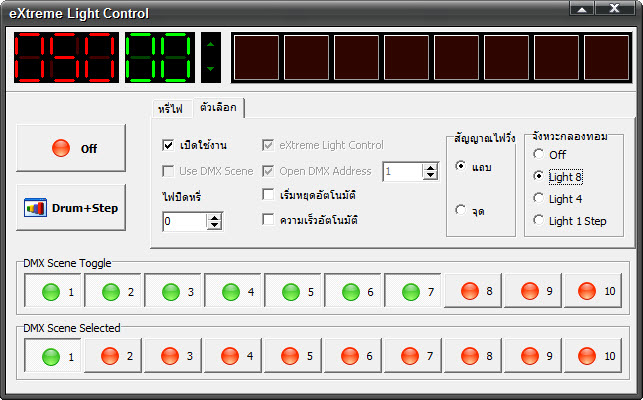Toggle DMX Scene Toggle button 8
The image size is (643, 400).
(473, 291)
